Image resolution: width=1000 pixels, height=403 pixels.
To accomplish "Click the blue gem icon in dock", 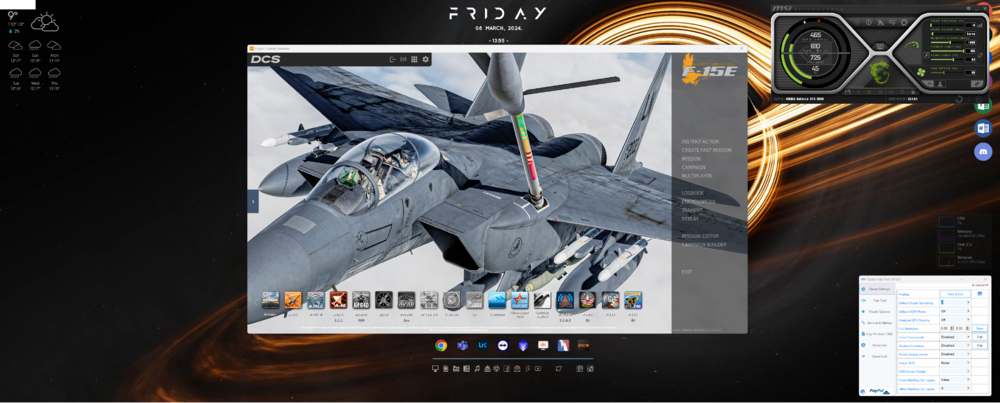I will [523, 345].
